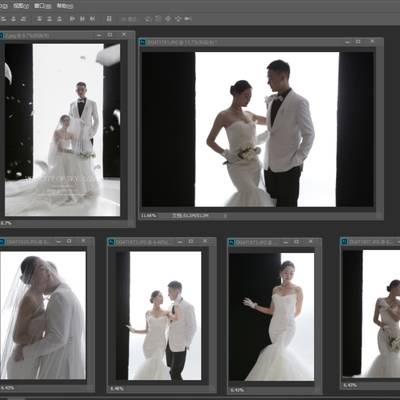
Task: Open the View menu left of Window
Action: 21,6
